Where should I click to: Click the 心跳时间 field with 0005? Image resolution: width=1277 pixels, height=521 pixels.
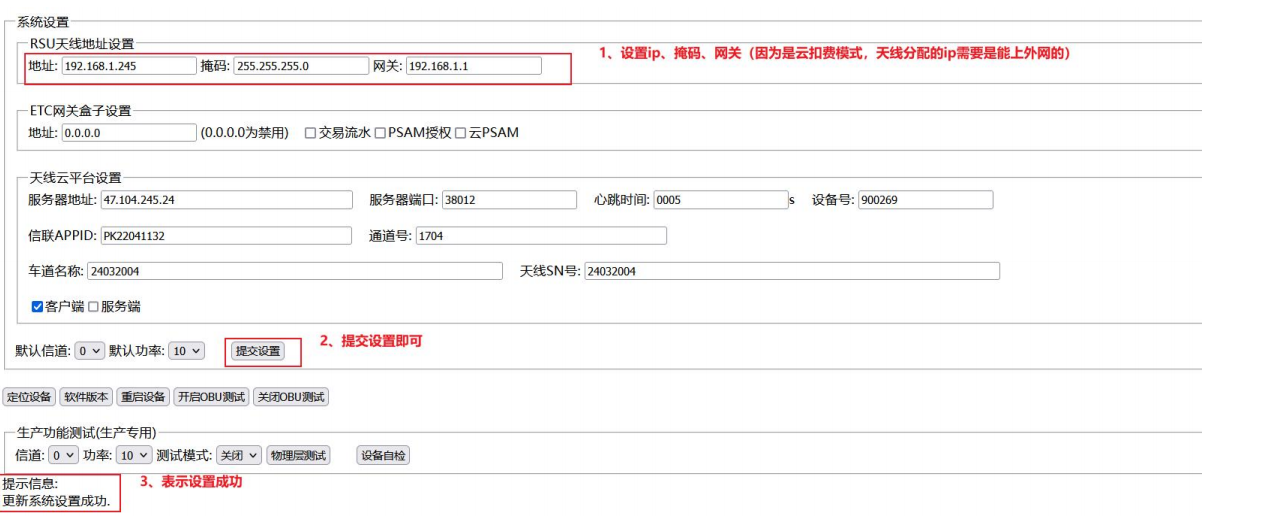(721, 200)
